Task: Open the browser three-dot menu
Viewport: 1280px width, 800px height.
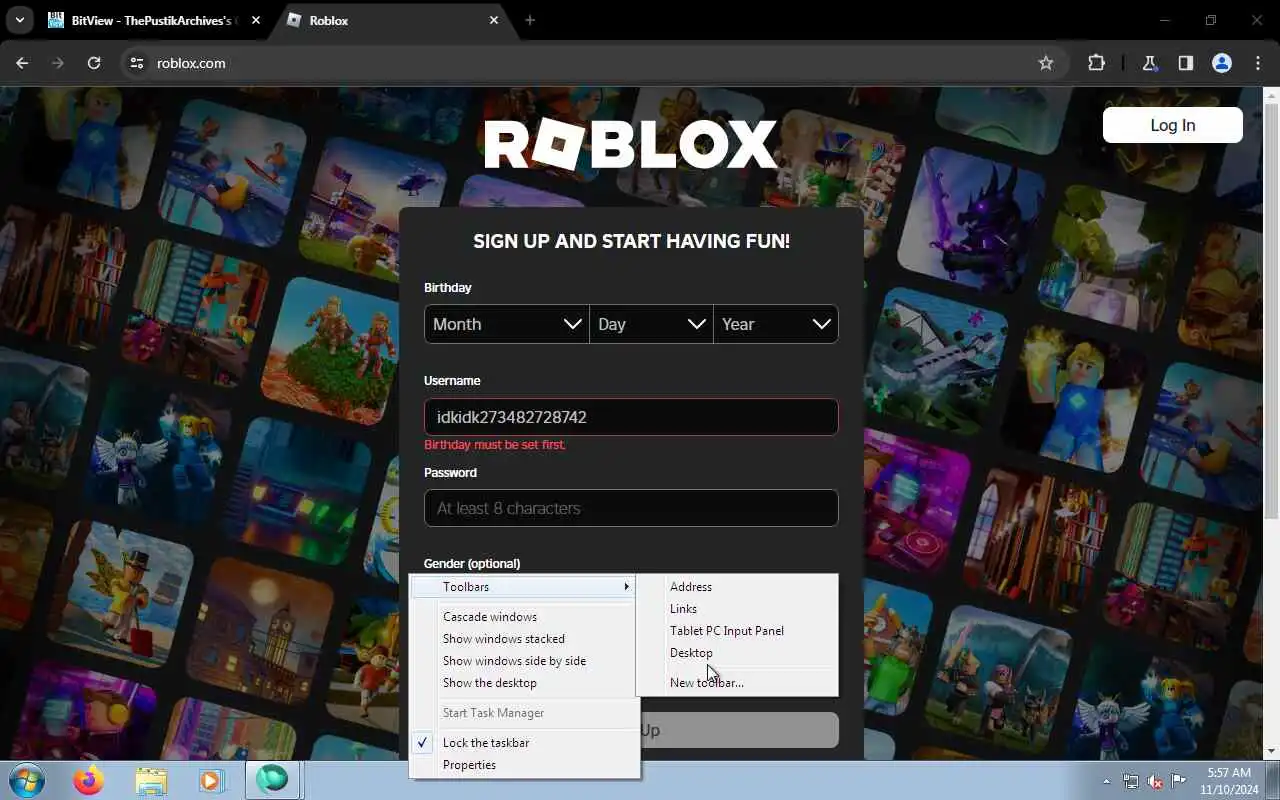Action: click(x=1258, y=63)
